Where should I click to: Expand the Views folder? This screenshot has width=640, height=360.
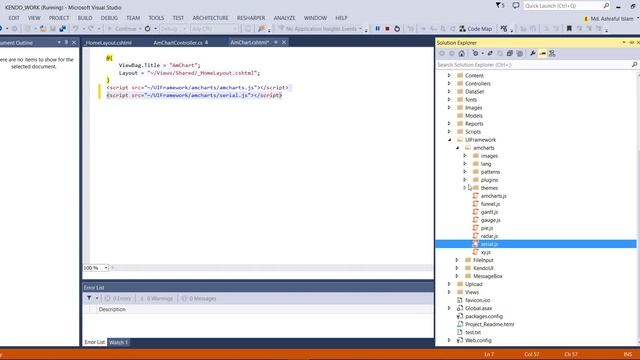[x=449, y=292]
